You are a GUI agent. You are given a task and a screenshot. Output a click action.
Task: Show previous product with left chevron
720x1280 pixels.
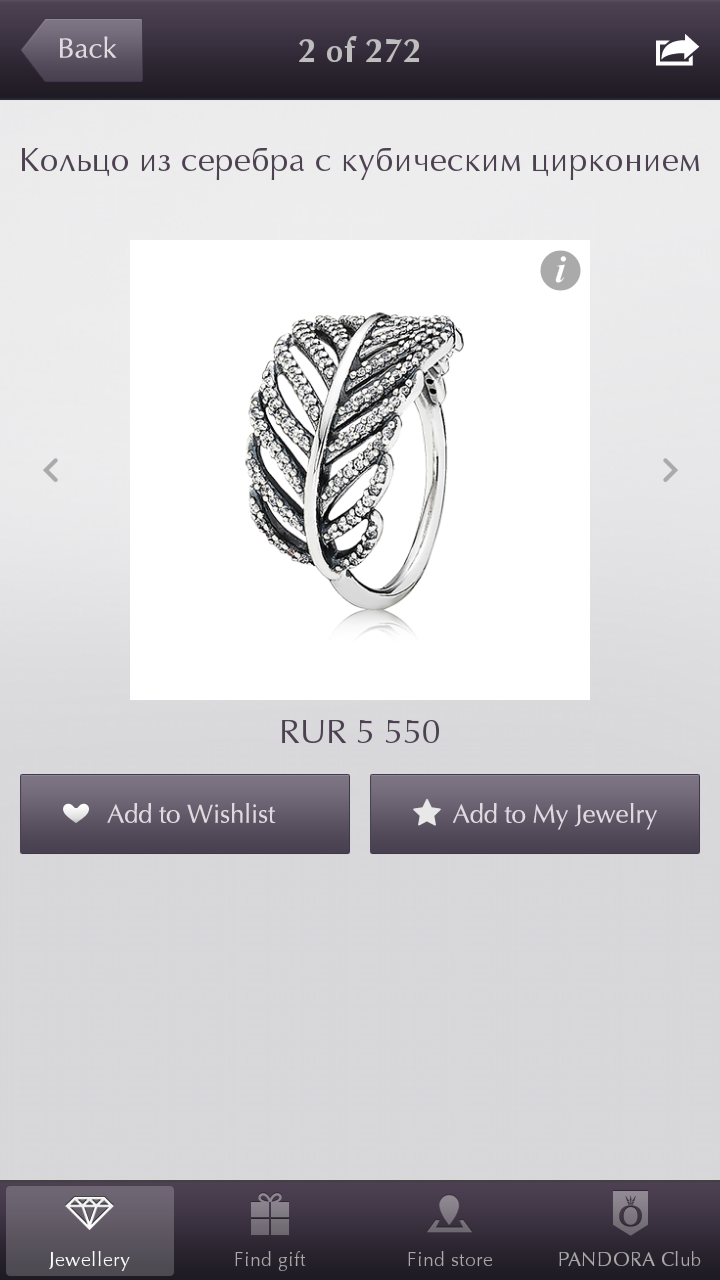click(x=51, y=469)
